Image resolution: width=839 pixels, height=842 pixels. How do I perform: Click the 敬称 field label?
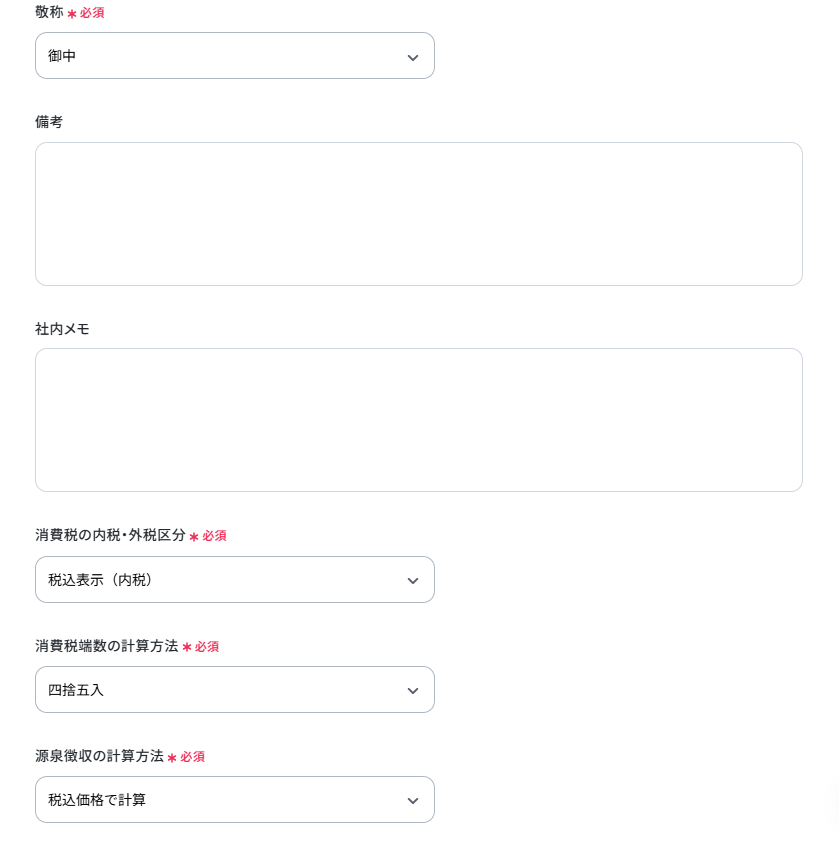[49, 12]
